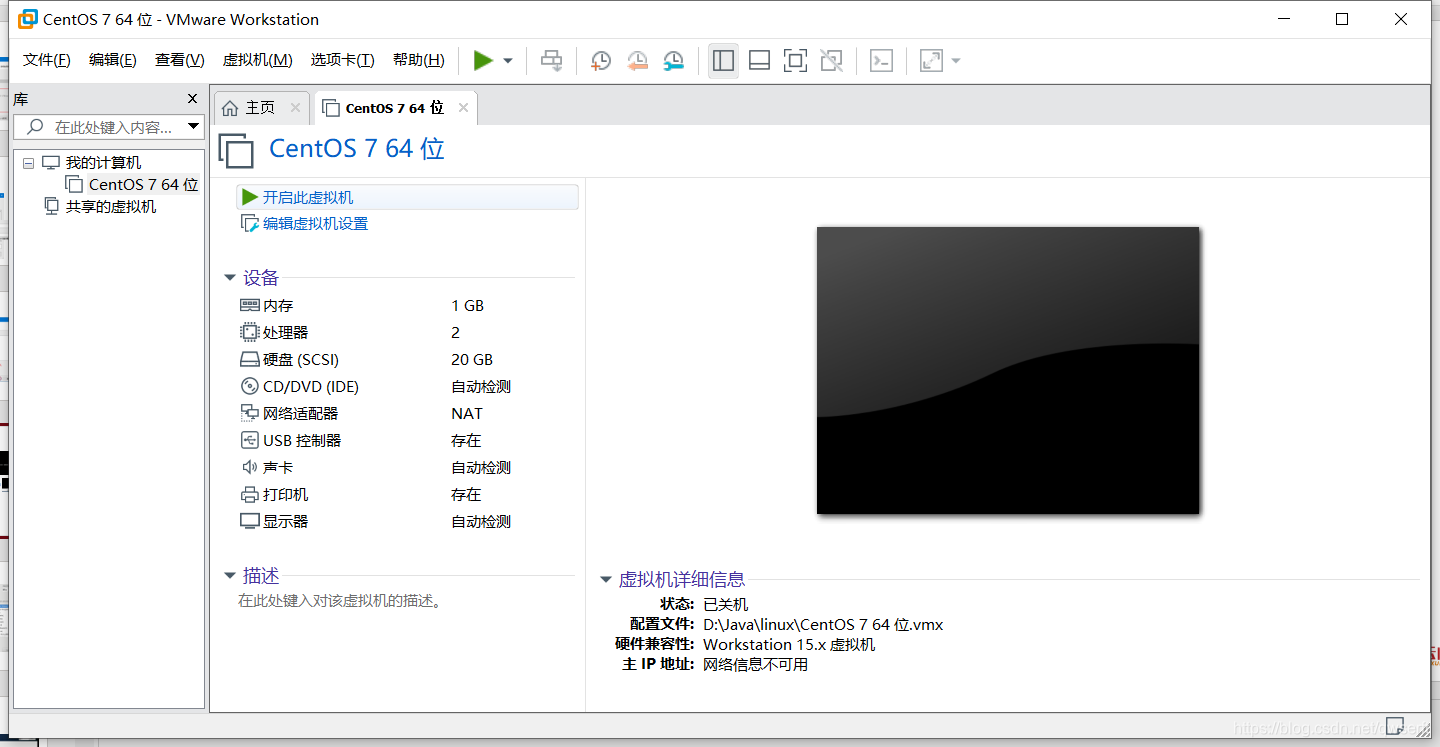Click the Unity mode toolbar icon
This screenshot has width=1440, height=747.
point(831,61)
